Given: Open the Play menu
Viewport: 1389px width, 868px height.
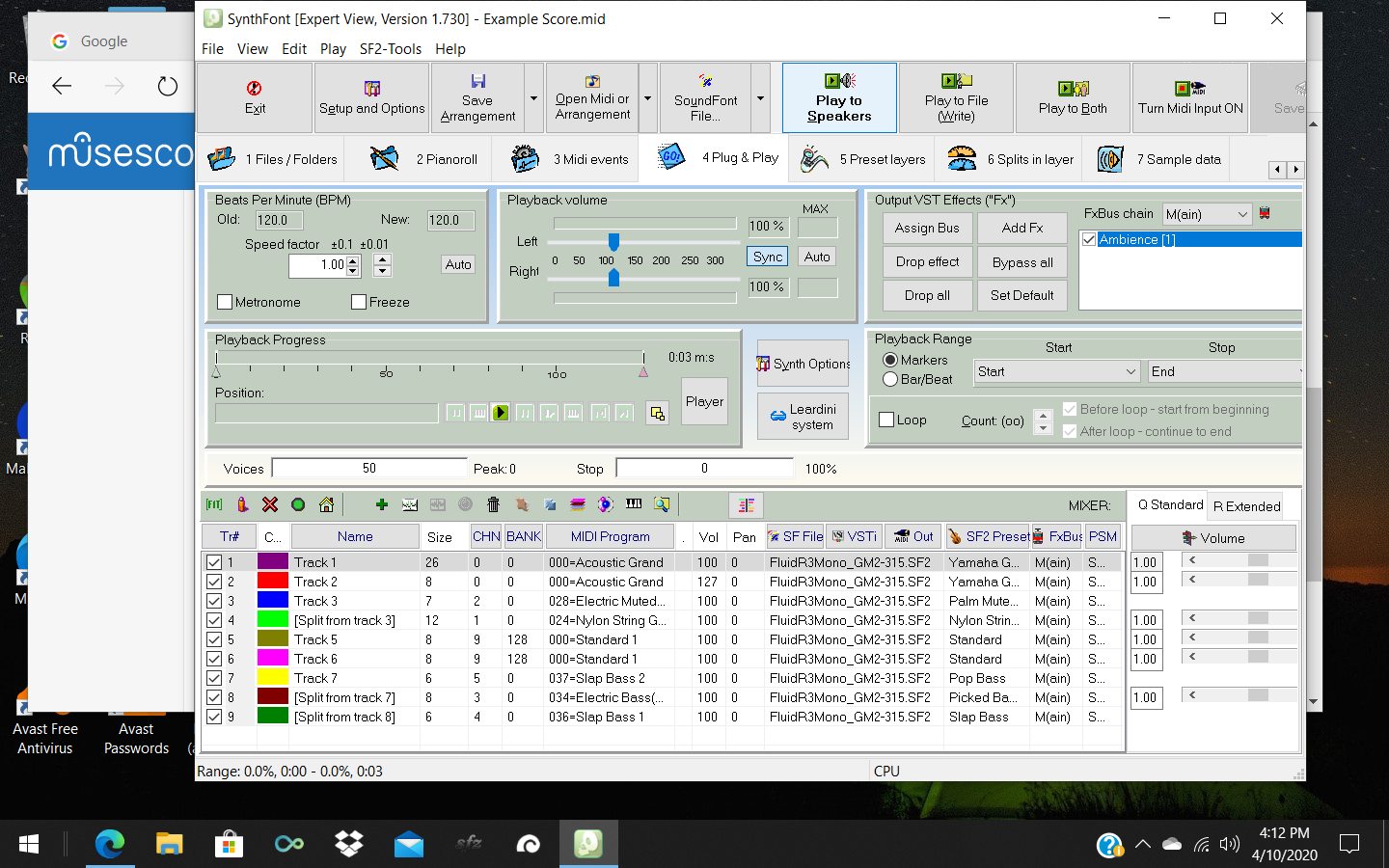Looking at the screenshot, I should coord(333,49).
